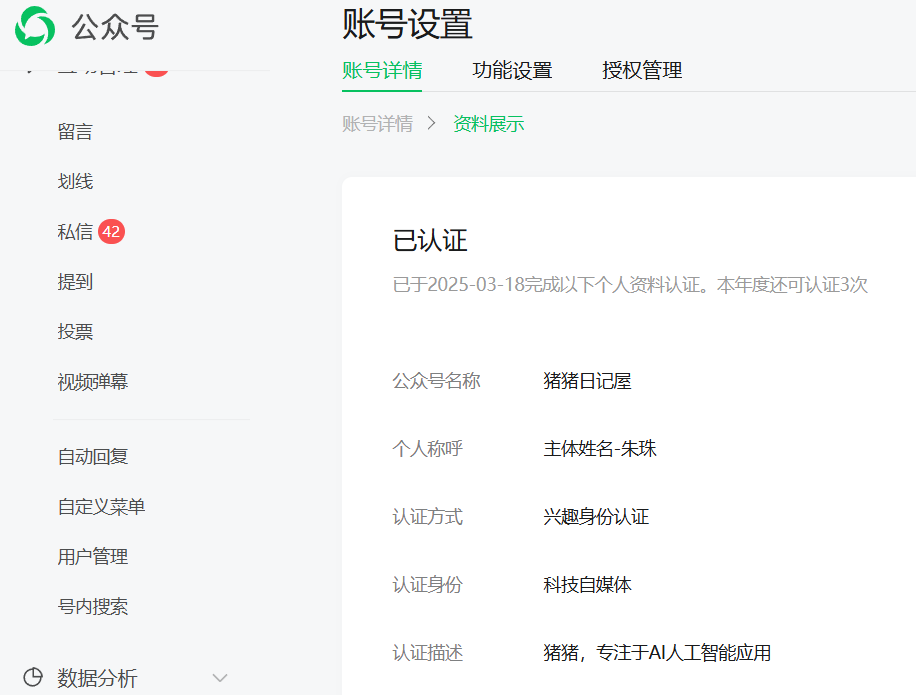Click the 资料展示 breadcrumb item
The height and width of the screenshot is (695, 916).
tap(488, 124)
